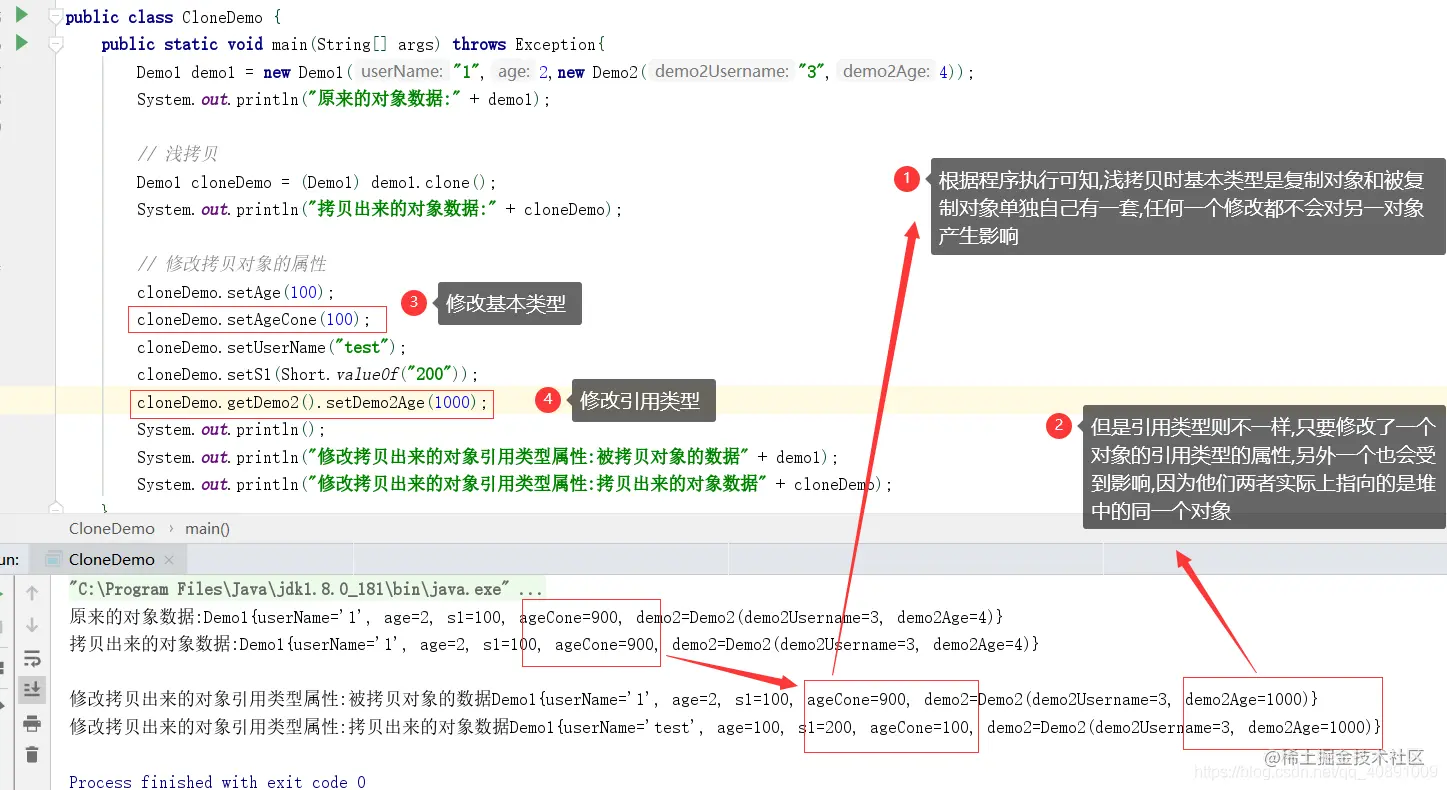
Task: Collapse the CloneDemo class fold region
Action: [x=57, y=16]
